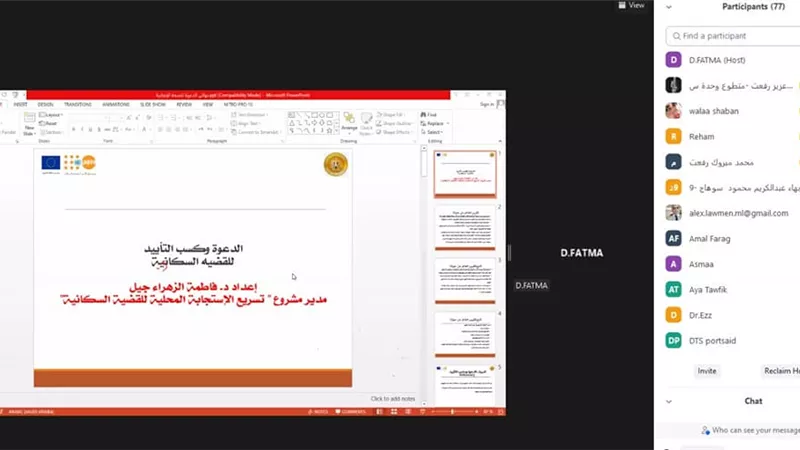Click the New Slide icon
This screenshot has height=450, width=800.
(x=30, y=118)
